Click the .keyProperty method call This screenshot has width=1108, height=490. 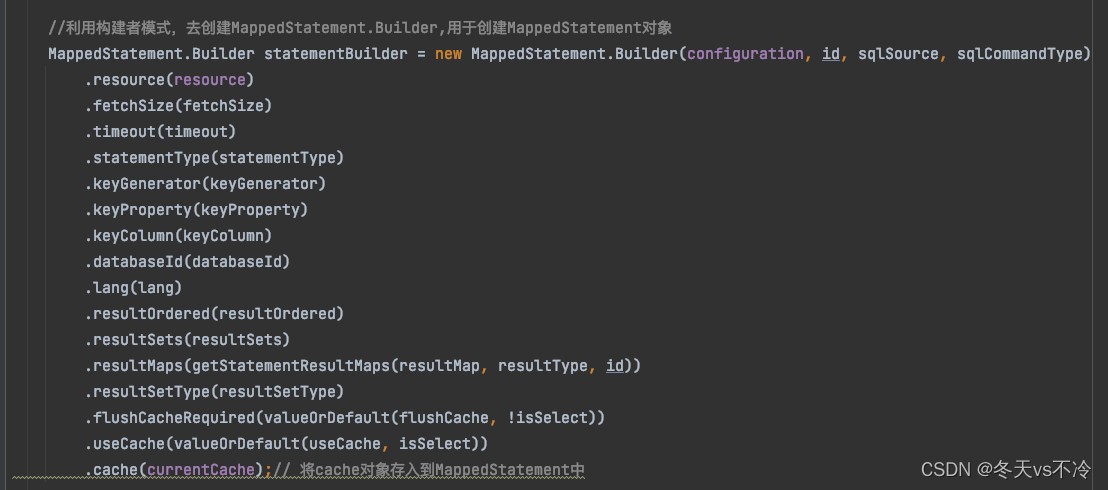coord(138,210)
